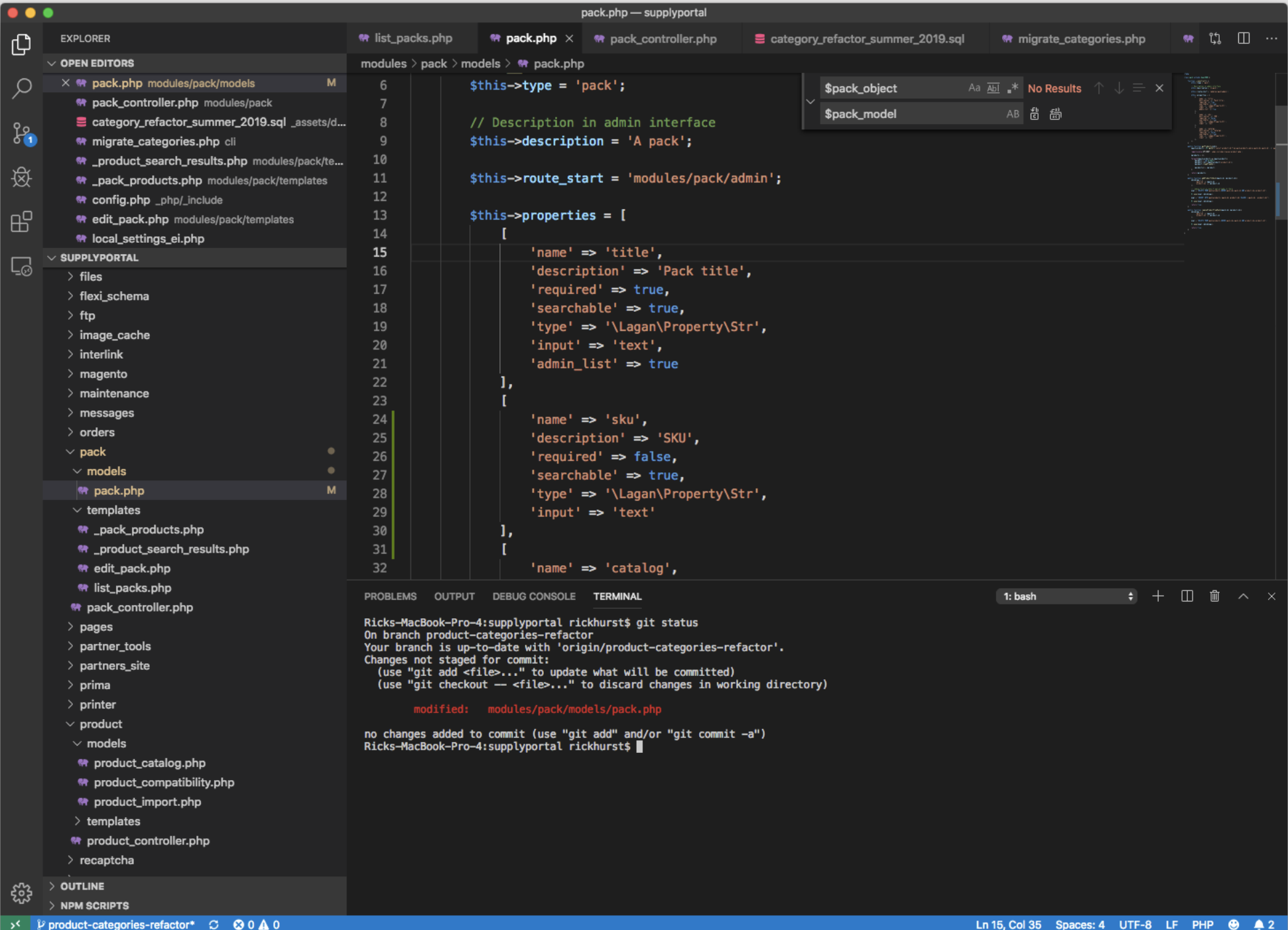Screen dimensions: 1288x930
Task: Split the terminal panel
Action: click(x=1187, y=596)
